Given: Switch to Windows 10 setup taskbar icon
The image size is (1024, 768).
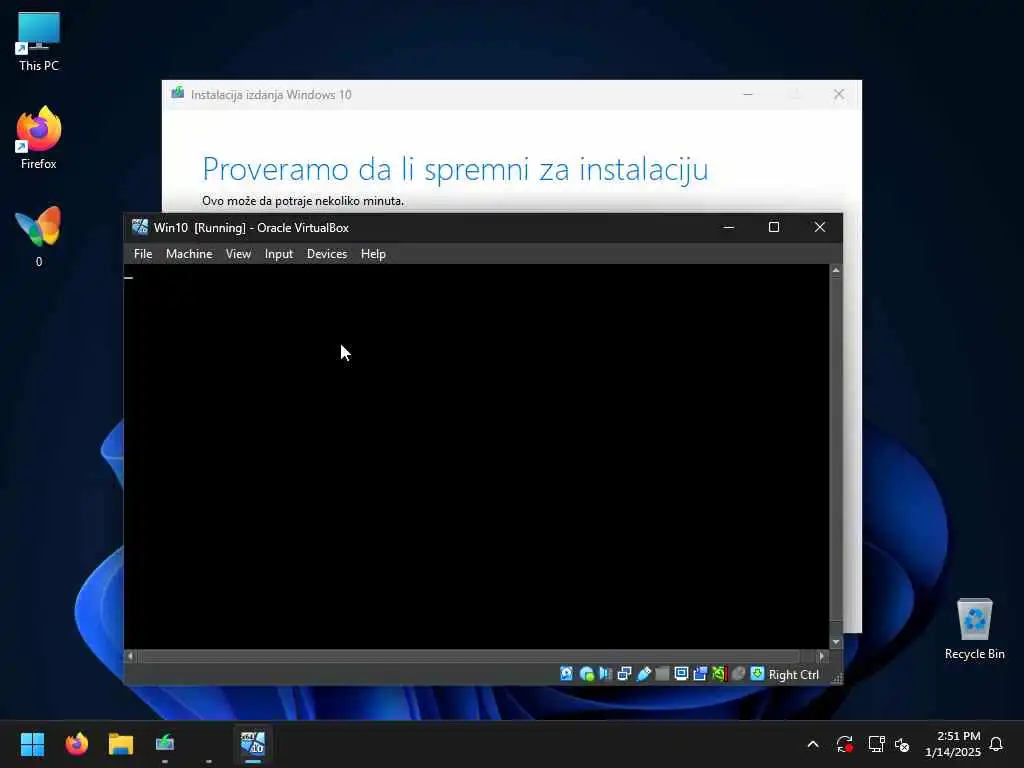Looking at the screenshot, I should [x=165, y=744].
